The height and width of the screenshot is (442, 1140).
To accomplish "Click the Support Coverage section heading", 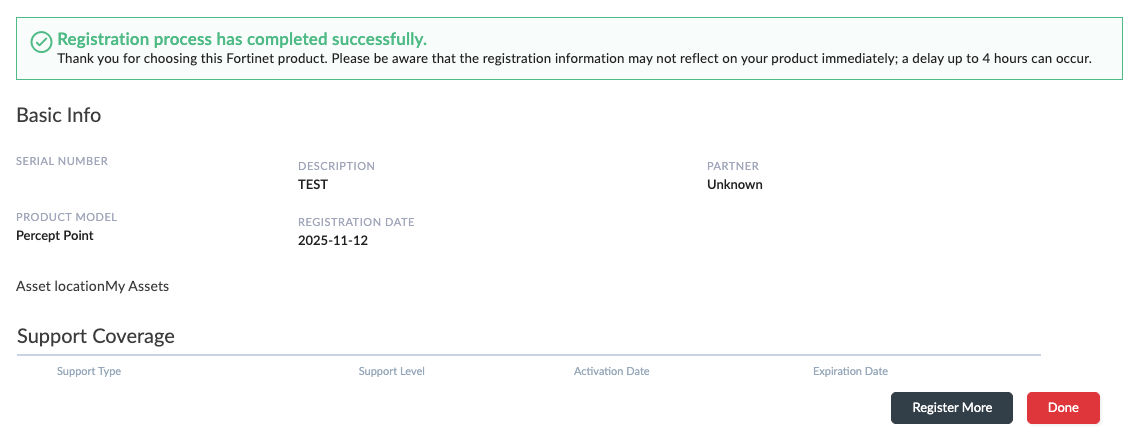I will (96, 337).
